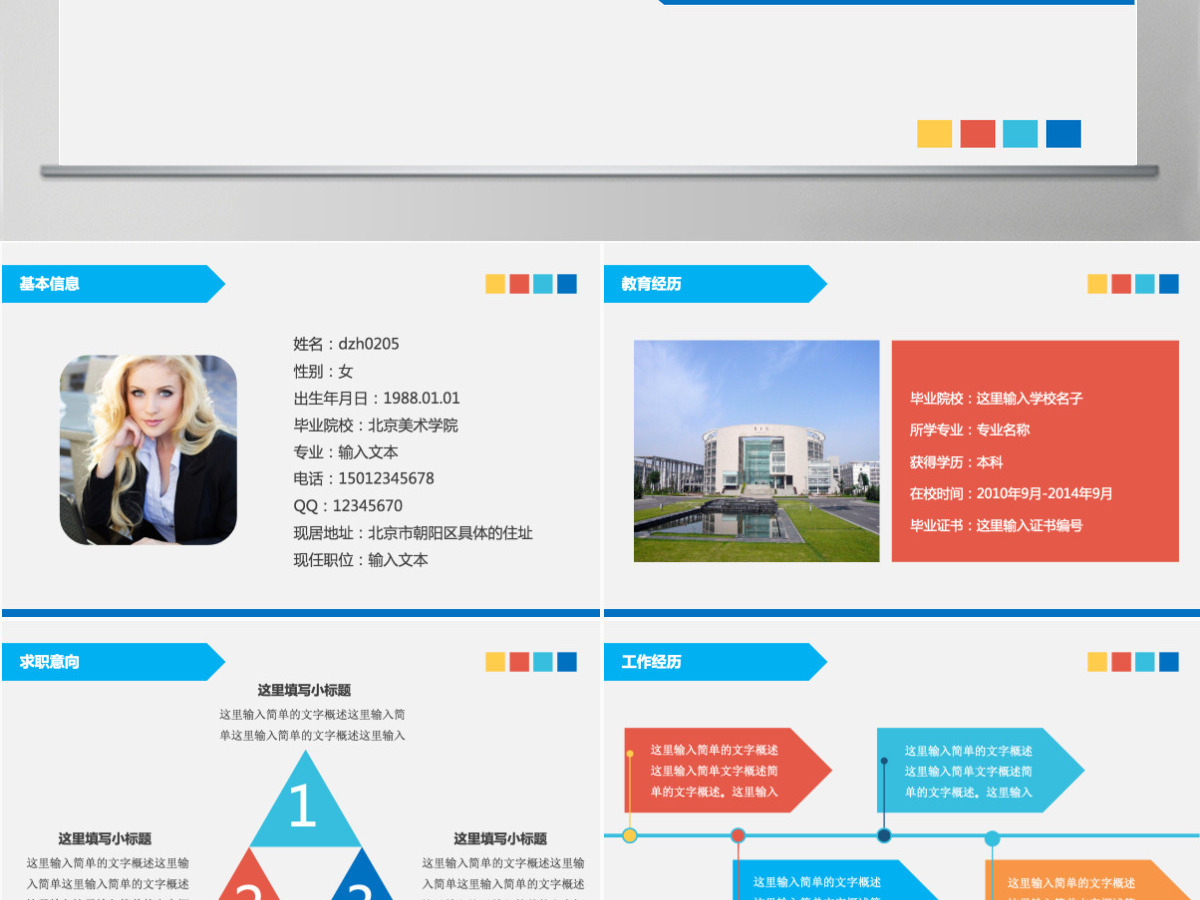Click the text 现居地址：北京市朝阳区具体的住址
Viewport: 1200px width, 900px height.
(413, 533)
